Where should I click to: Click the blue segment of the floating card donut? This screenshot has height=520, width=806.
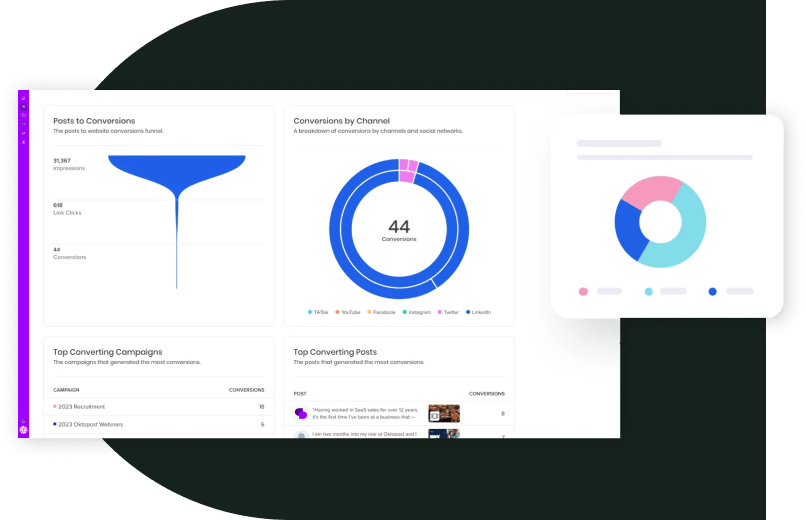[x=630, y=231]
